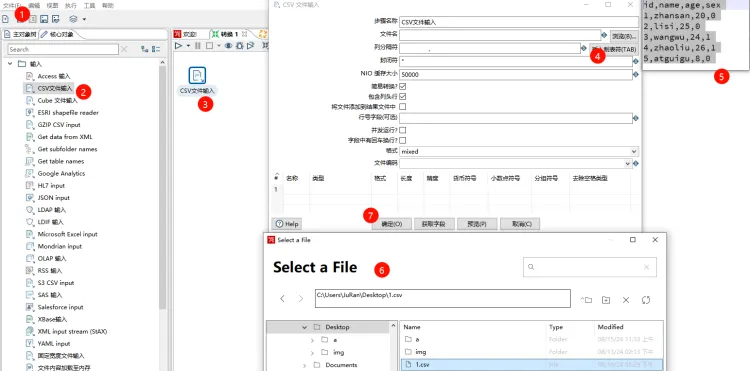Click the pause icon in canvas toolbar
The height and width of the screenshot is (371, 750).
[x=198, y=46]
